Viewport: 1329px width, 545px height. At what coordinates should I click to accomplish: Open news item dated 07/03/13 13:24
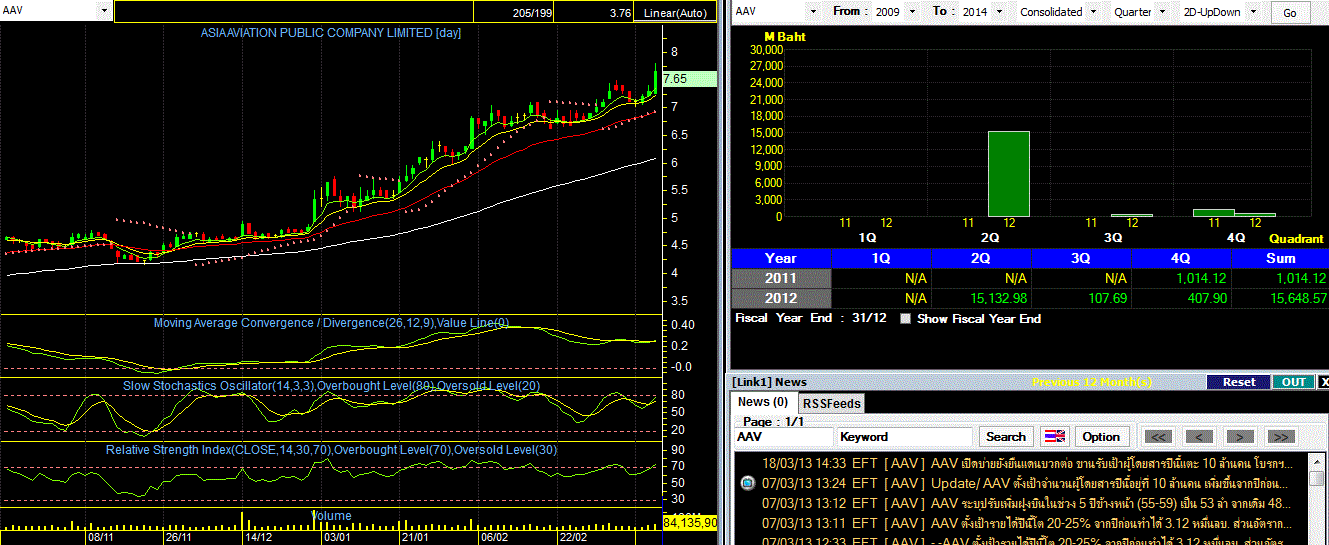1026,484
